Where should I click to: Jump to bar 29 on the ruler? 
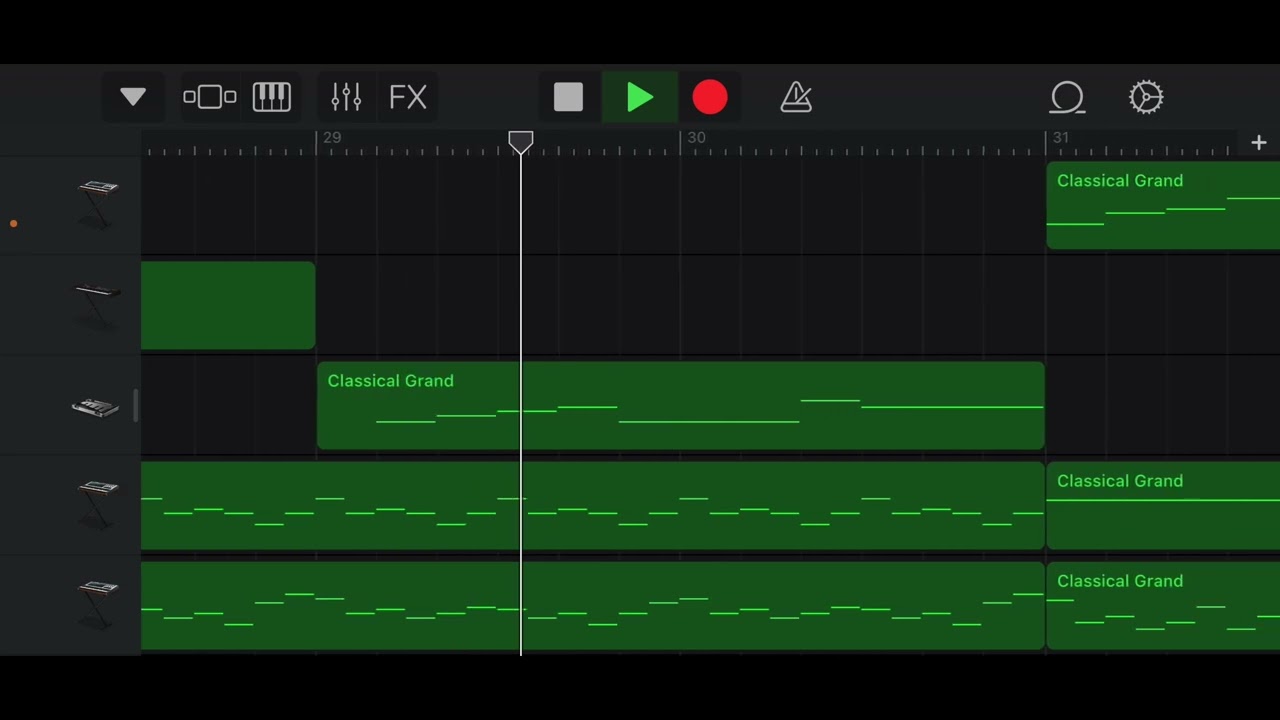[x=332, y=138]
